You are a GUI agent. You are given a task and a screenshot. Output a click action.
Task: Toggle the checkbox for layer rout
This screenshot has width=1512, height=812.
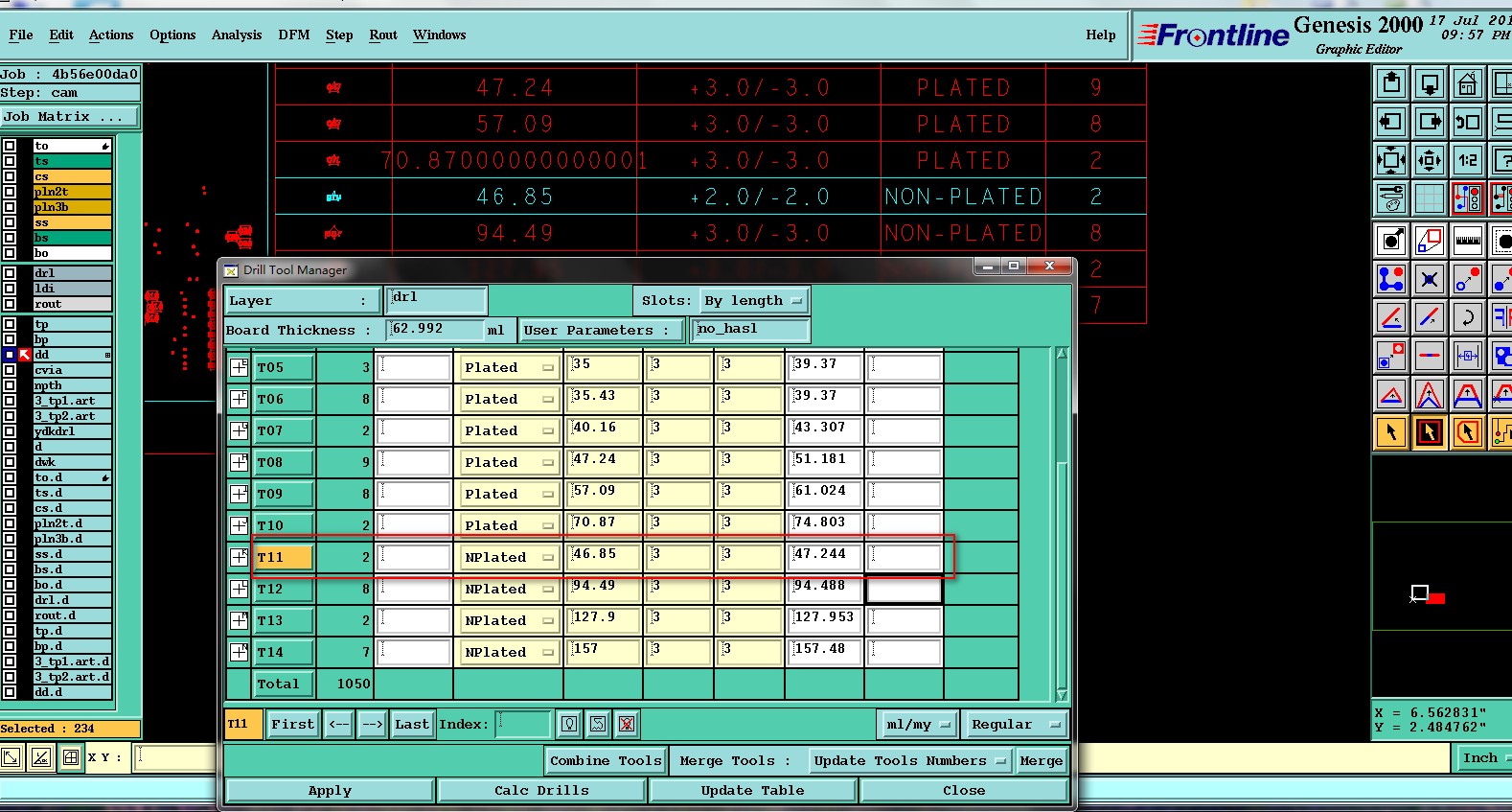point(10,304)
